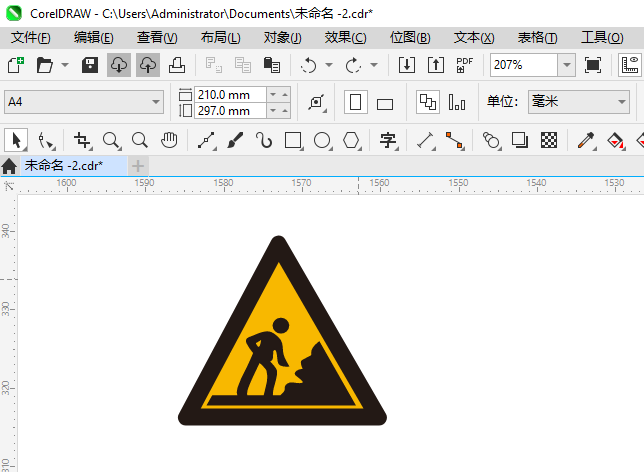Click the plus button for new tab

[x=138, y=166]
